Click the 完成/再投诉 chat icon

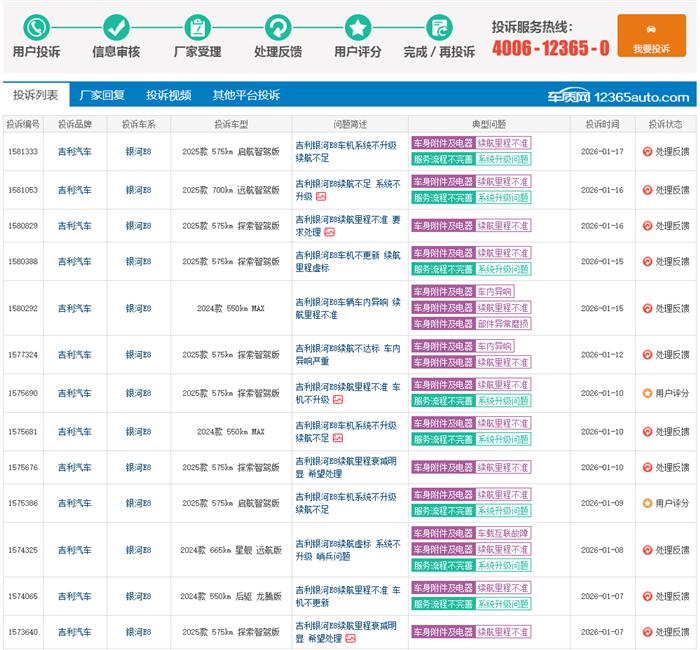point(439,27)
